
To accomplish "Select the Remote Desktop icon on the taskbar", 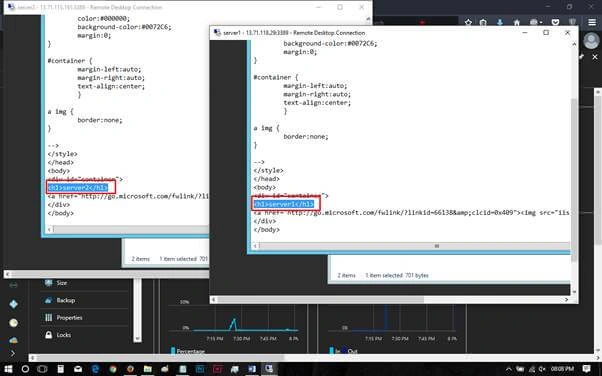I will coord(269,369).
